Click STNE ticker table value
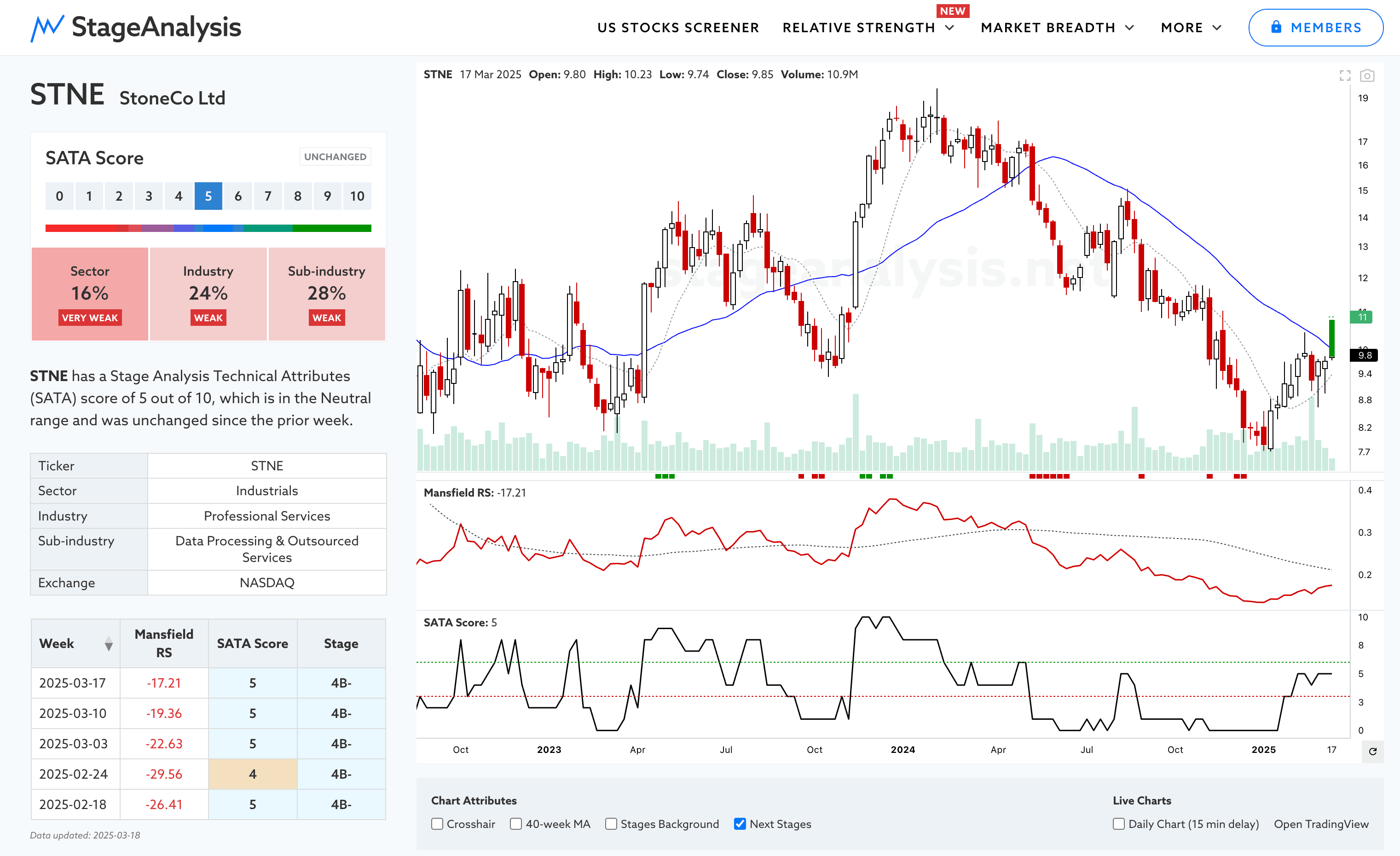The width and height of the screenshot is (1400, 856). (266, 466)
